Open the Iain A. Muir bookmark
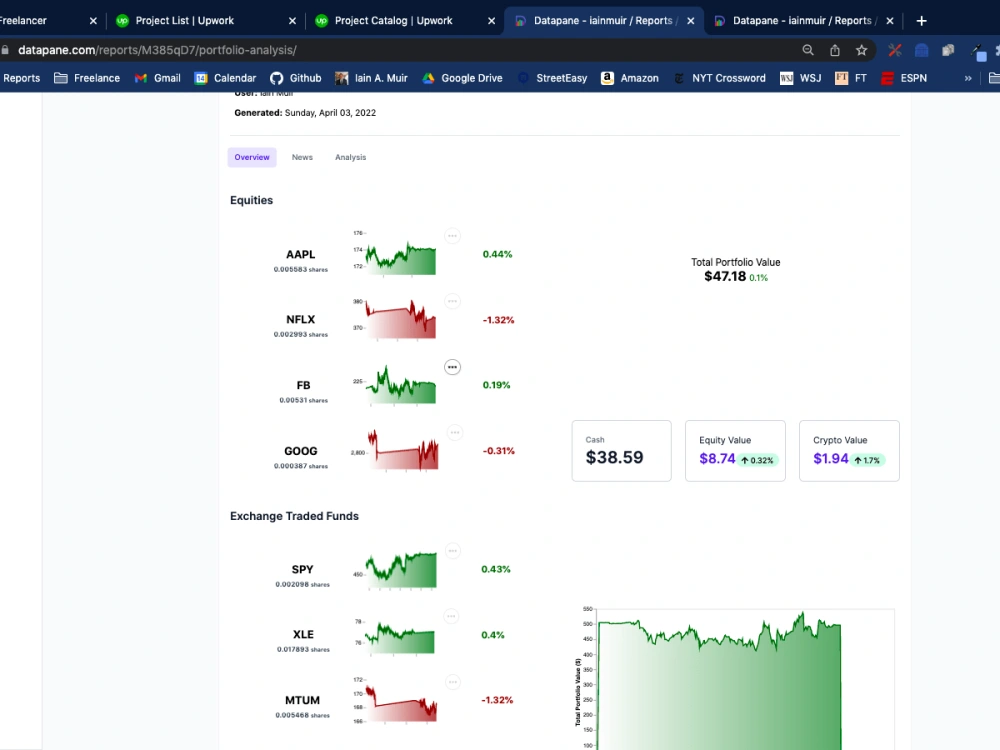 (371, 78)
